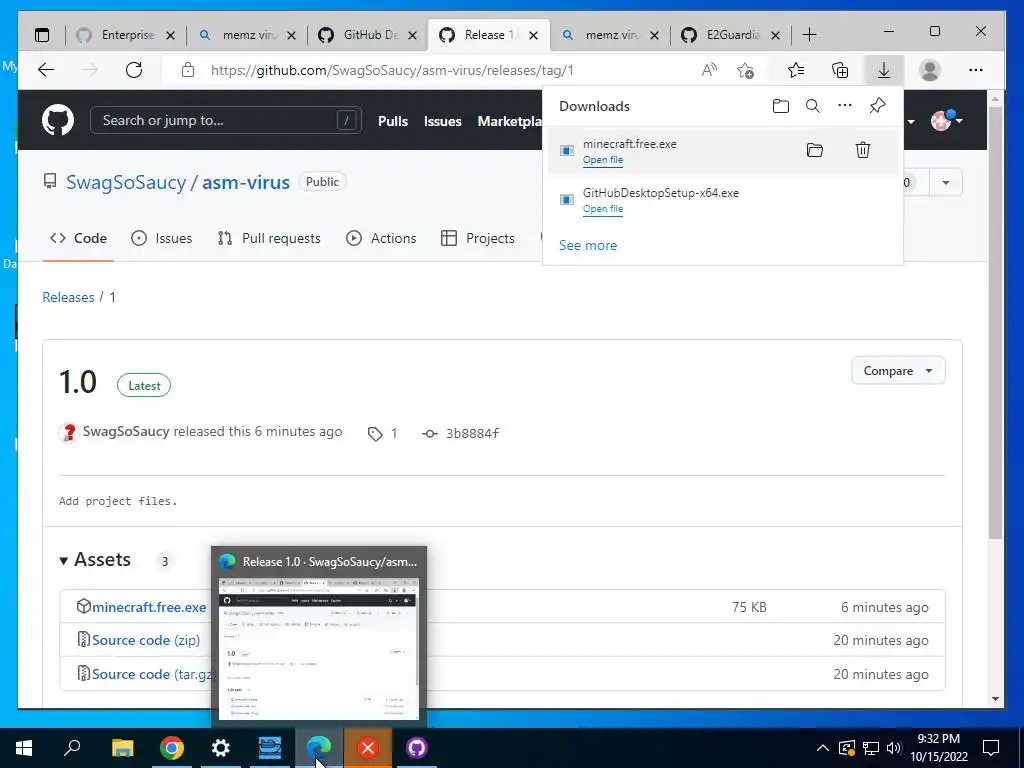Screen dimensions: 1024x768
Task: Open the Actions repository tab
Action: [x=381, y=238]
